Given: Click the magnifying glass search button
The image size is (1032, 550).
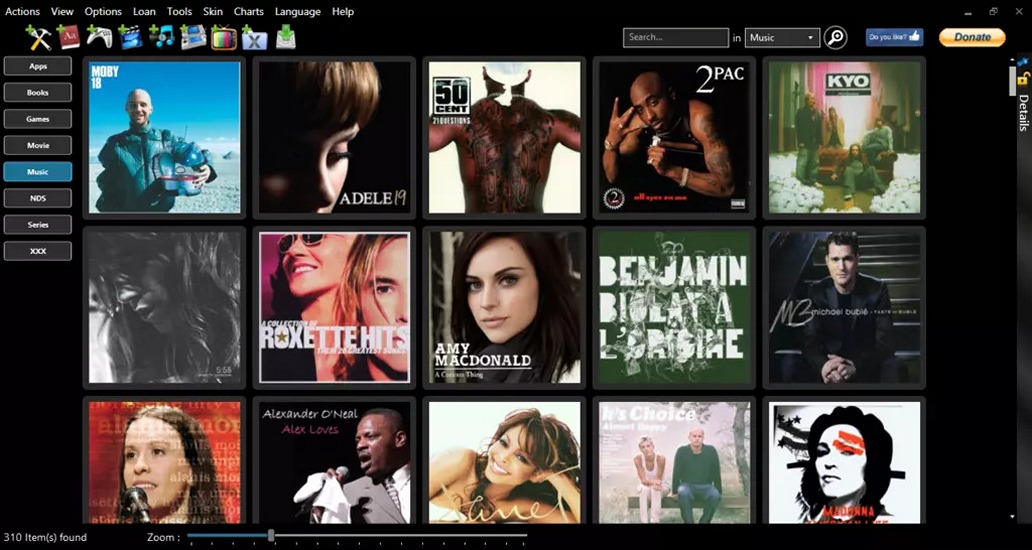Looking at the screenshot, I should 835,38.
